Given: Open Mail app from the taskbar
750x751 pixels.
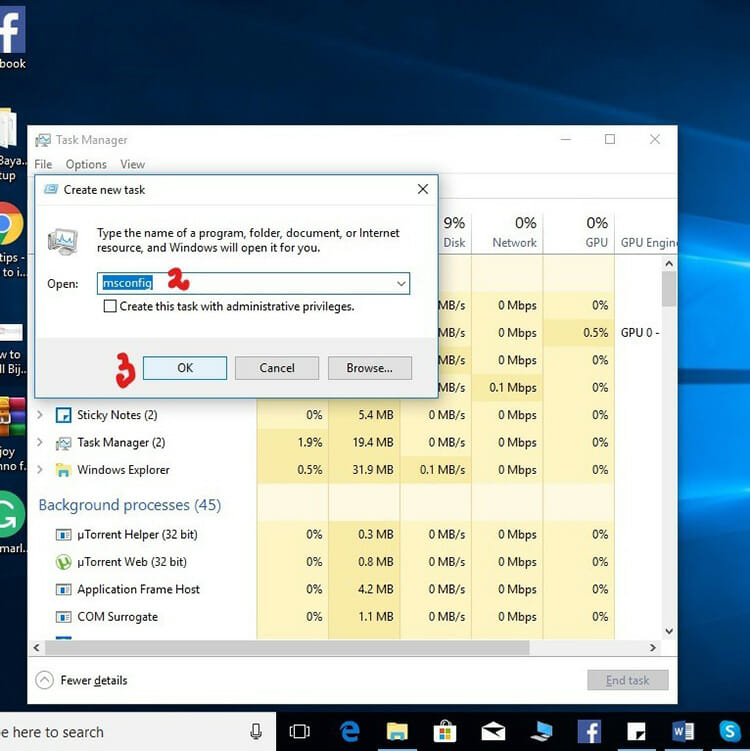Looking at the screenshot, I should point(493,731).
